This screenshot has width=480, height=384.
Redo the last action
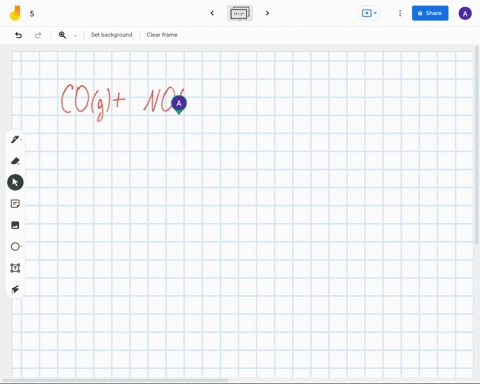point(38,35)
